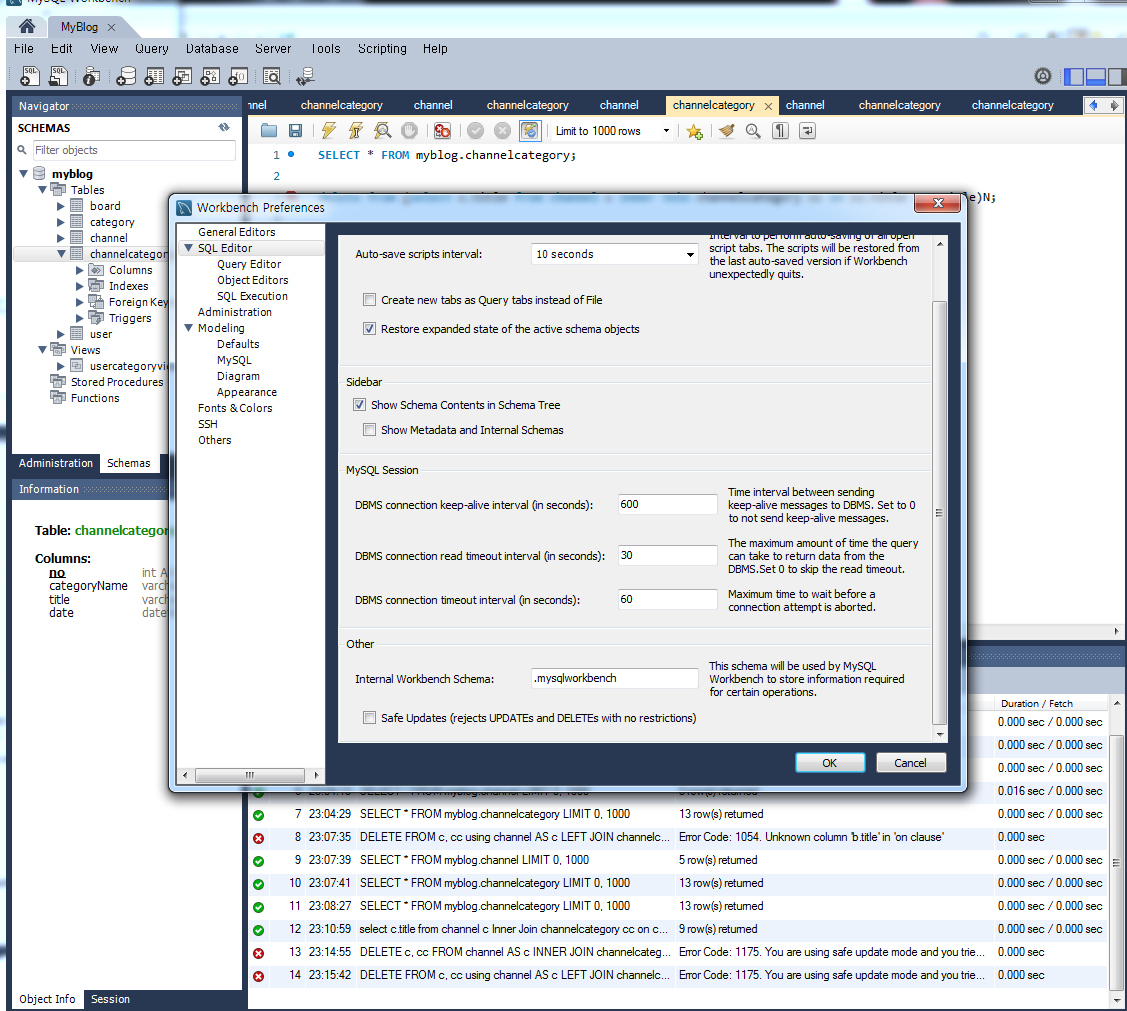The image size is (1127, 1011).
Task: Open the Query menu
Action: pos(152,49)
